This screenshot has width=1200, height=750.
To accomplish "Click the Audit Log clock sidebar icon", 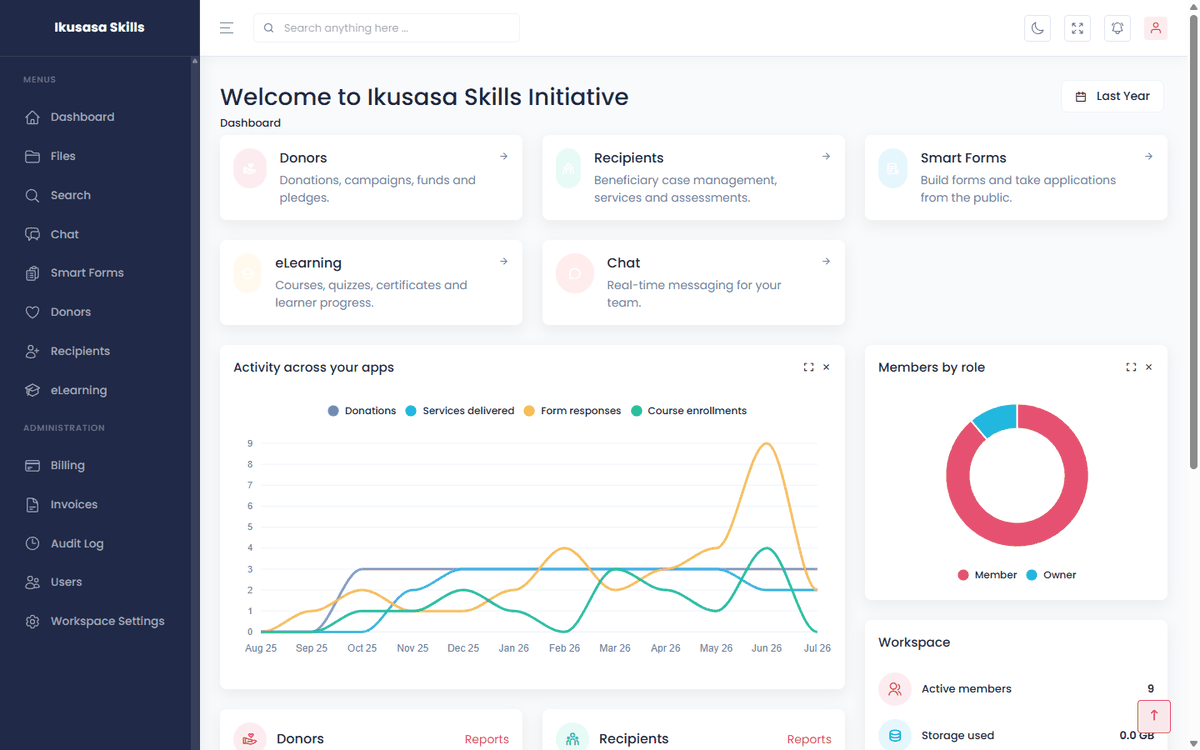I will (x=32, y=543).
